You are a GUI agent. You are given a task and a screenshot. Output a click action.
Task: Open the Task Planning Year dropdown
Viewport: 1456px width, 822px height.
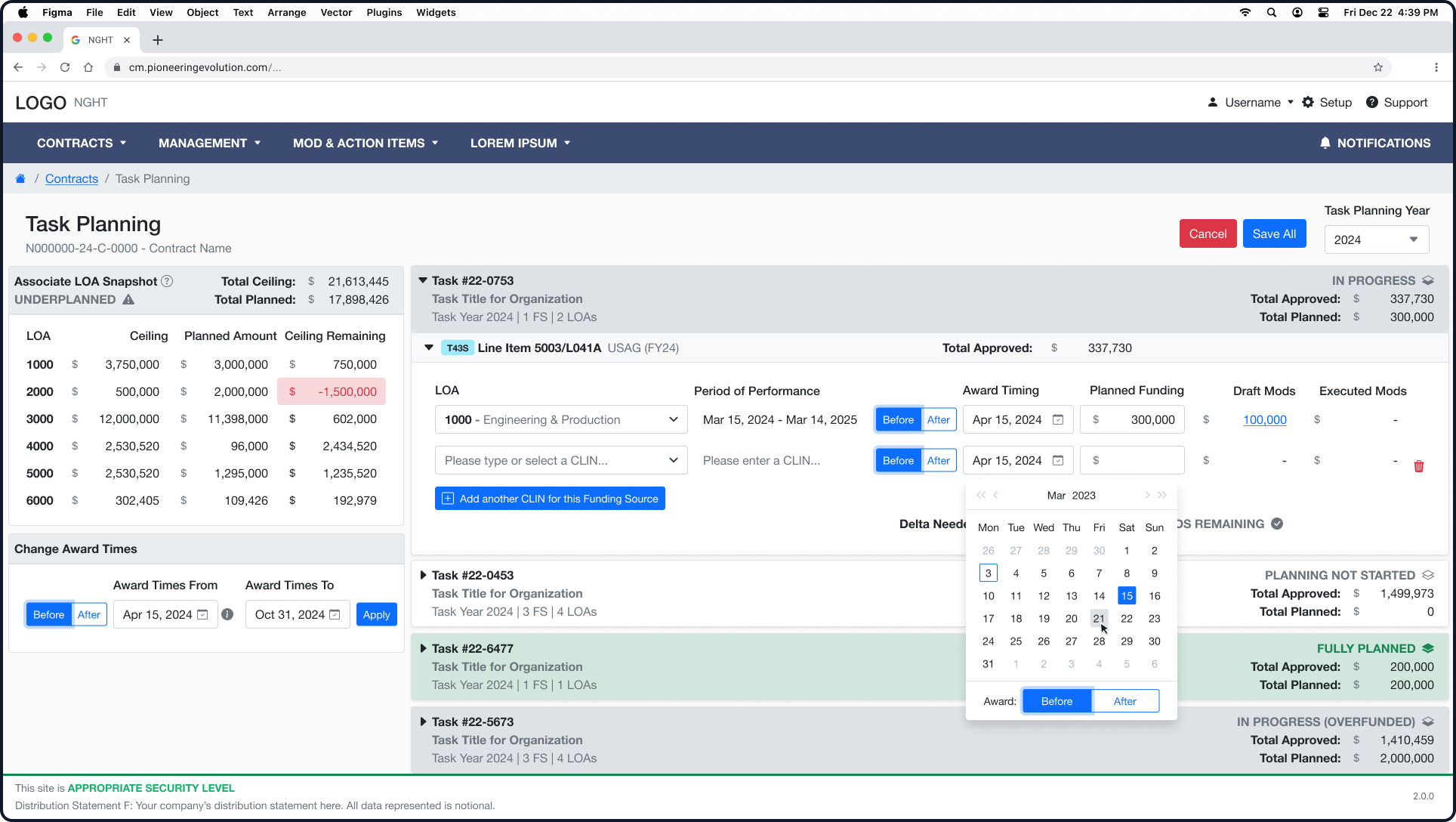[1376, 239]
